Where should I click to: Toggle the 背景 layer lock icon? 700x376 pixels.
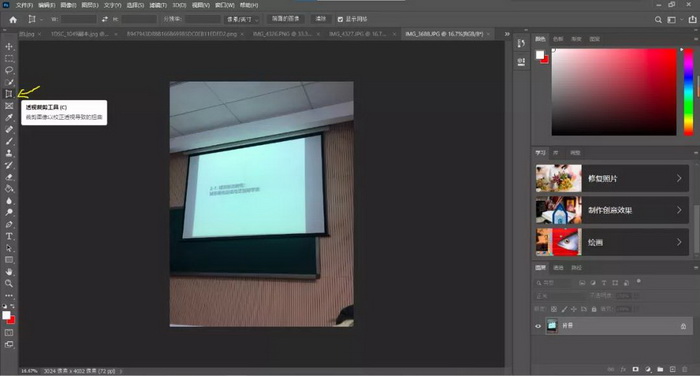pos(683,326)
